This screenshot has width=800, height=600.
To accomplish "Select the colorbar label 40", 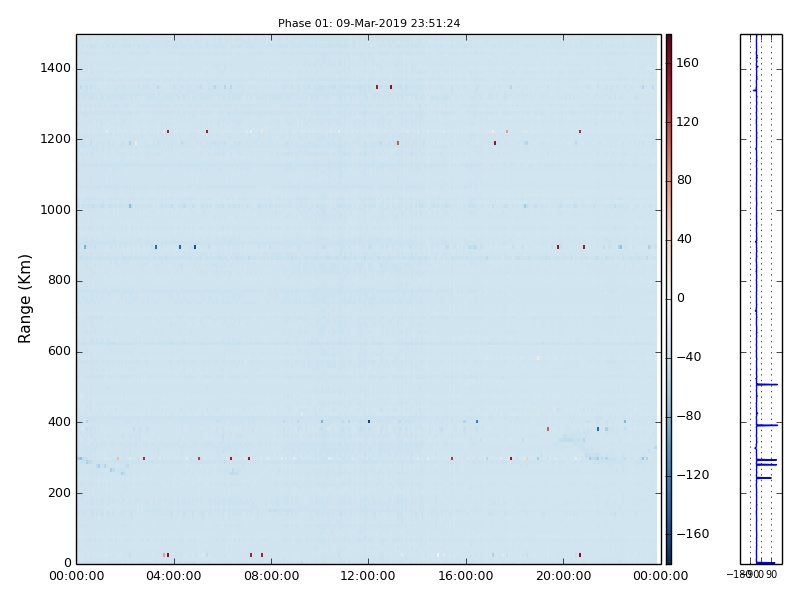I will coord(684,239).
